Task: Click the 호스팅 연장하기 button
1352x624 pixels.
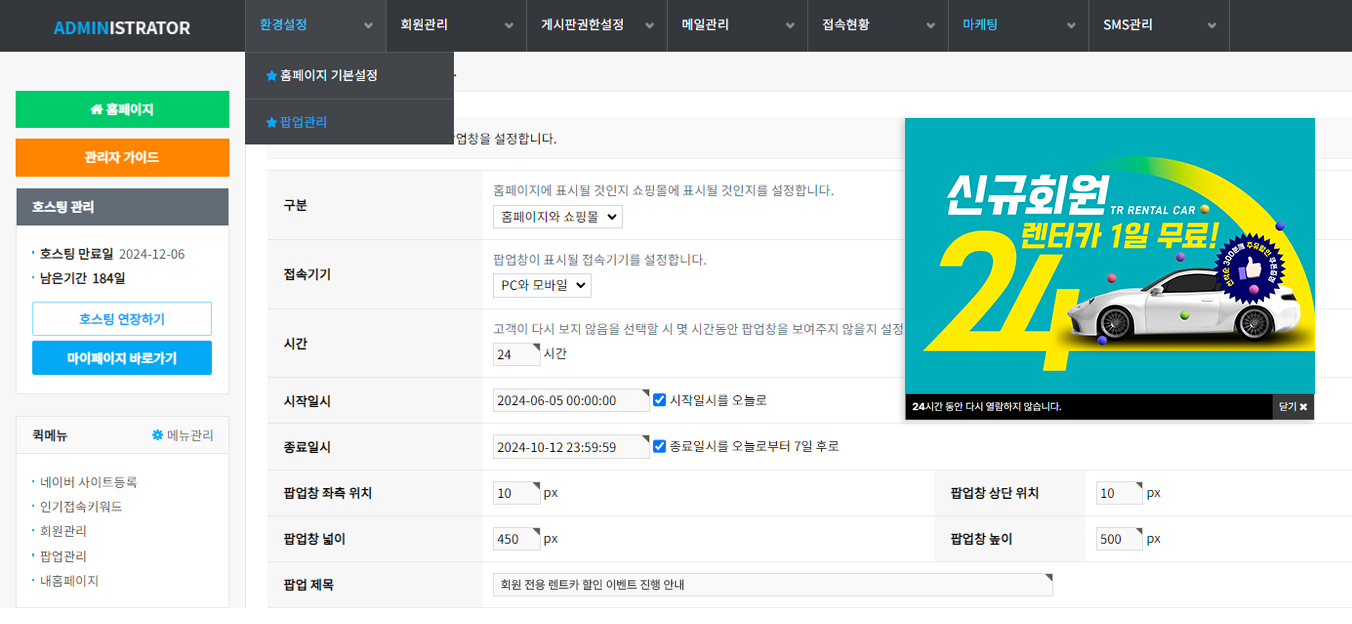Action: pos(122,319)
